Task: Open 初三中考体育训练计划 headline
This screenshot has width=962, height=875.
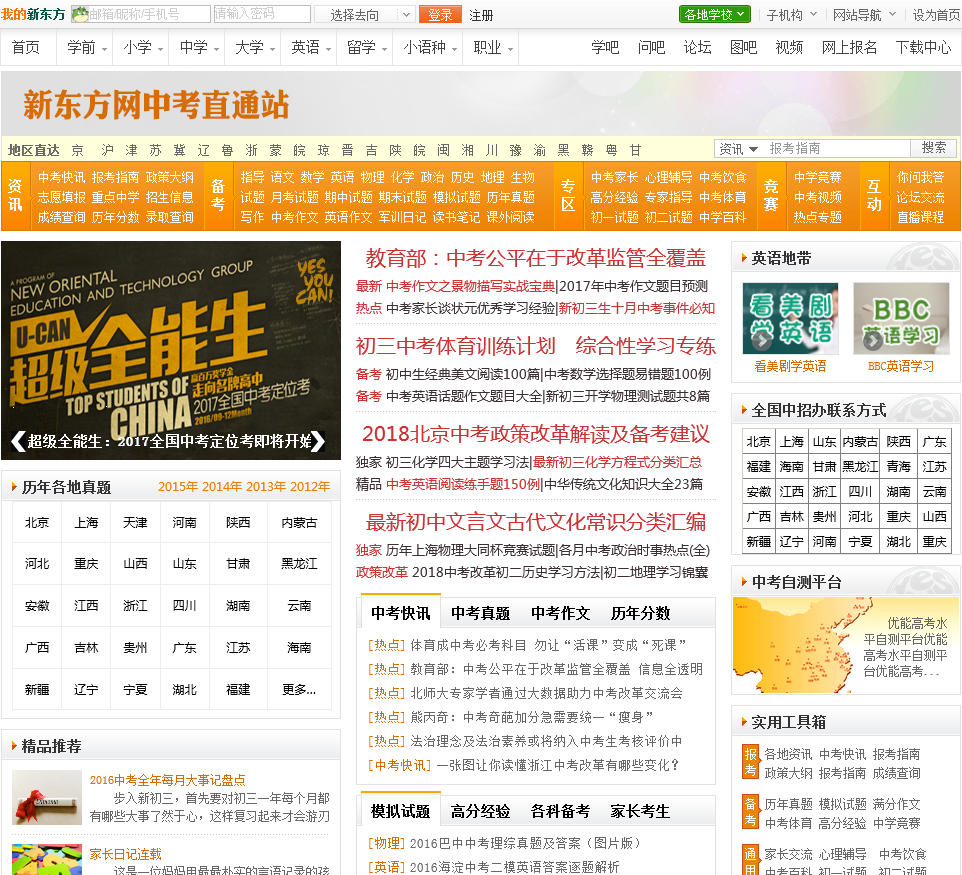Action: point(455,346)
